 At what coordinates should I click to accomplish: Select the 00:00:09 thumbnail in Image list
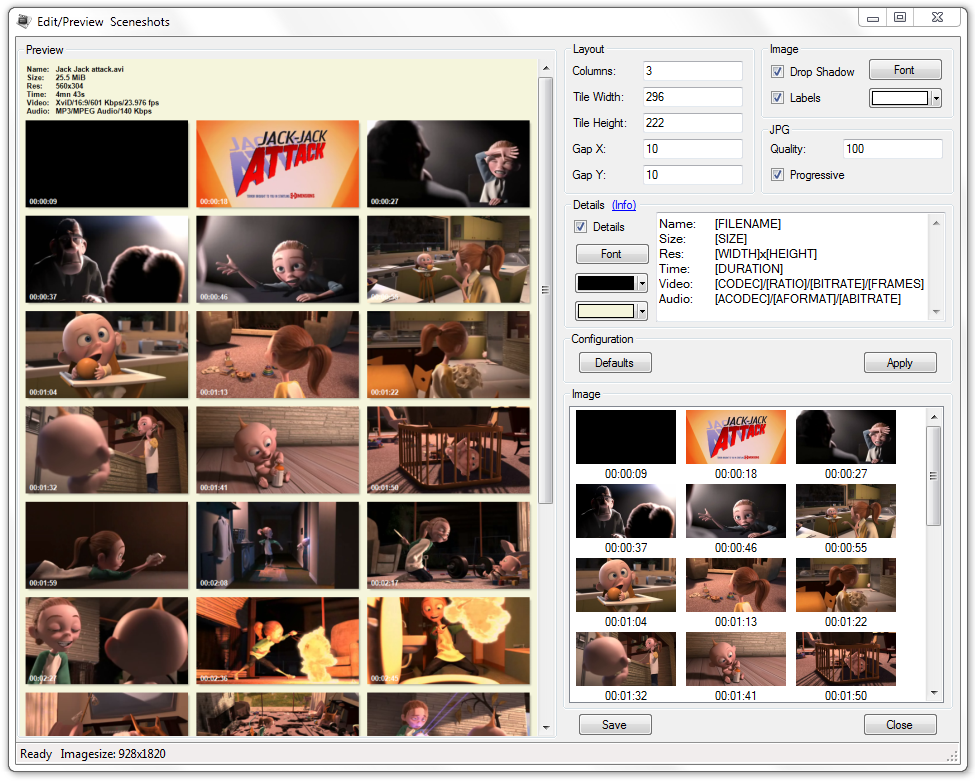pyautogui.click(x=626, y=437)
